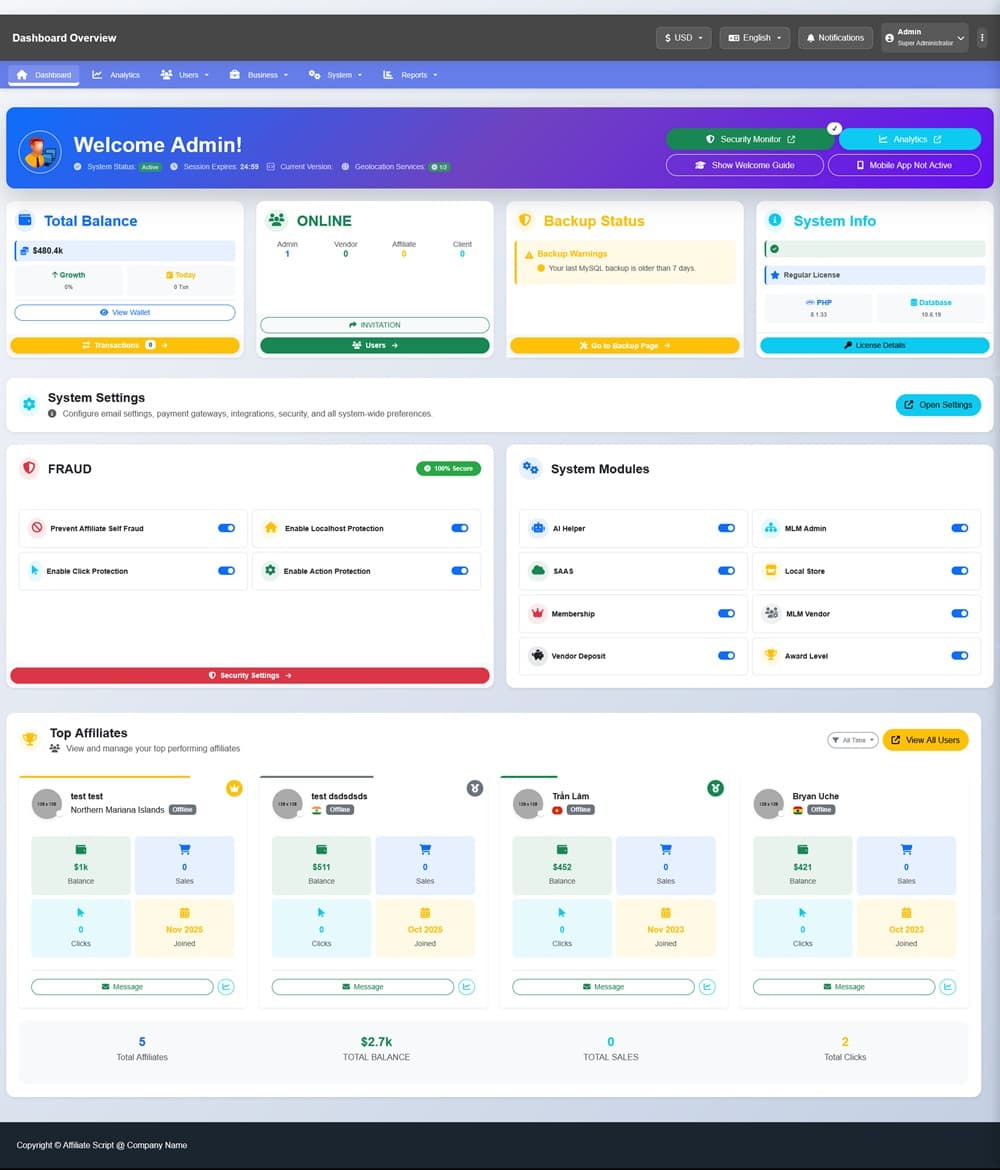This screenshot has height=1170, width=1000.
Task: Click the Open Settings button
Action: (x=937, y=405)
